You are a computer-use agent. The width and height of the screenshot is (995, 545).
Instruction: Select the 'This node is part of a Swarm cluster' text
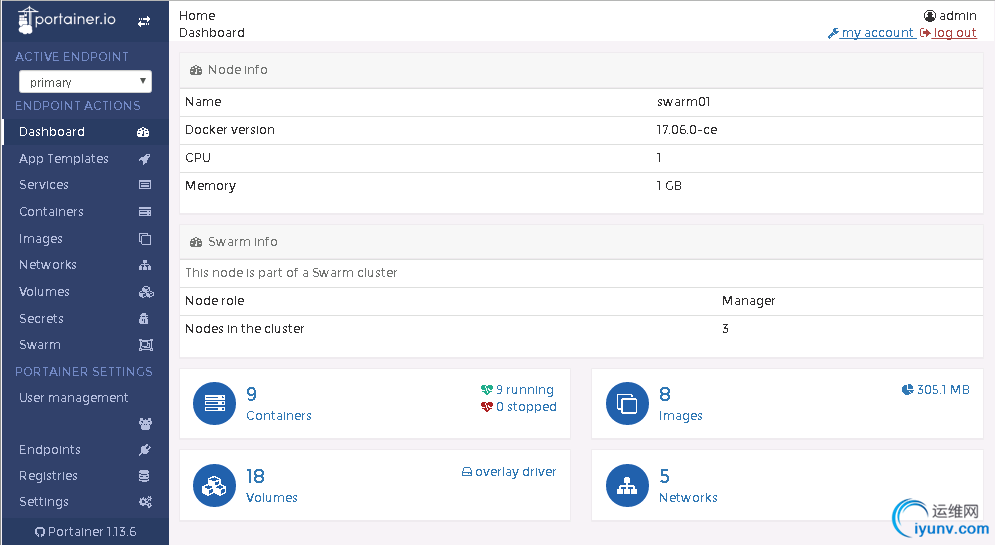[291, 273]
